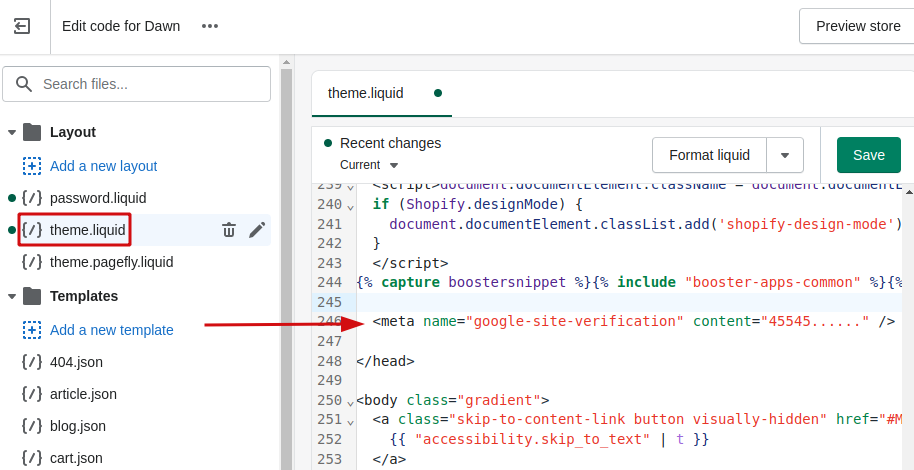Open the three-dot more actions menu
Image resolution: width=914 pixels, height=470 pixels.
210,26
